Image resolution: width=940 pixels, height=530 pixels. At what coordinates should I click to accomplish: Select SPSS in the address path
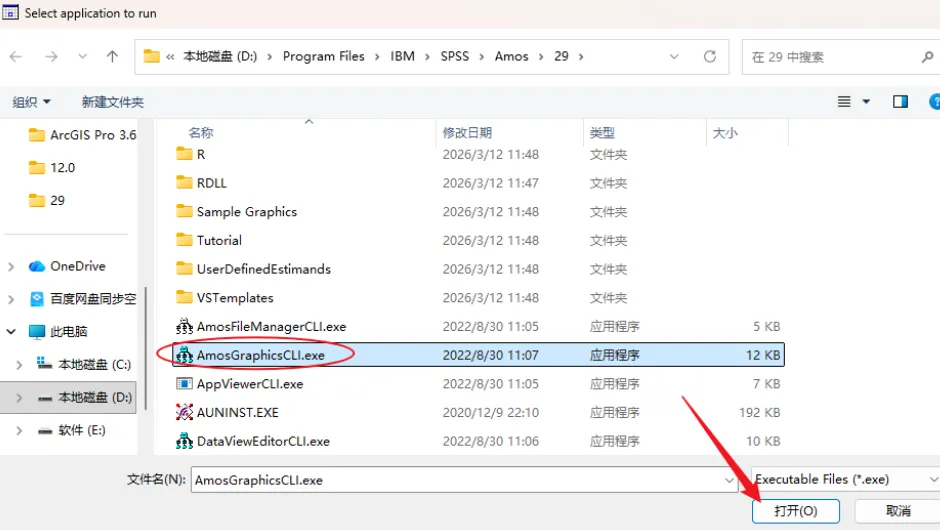point(454,56)
